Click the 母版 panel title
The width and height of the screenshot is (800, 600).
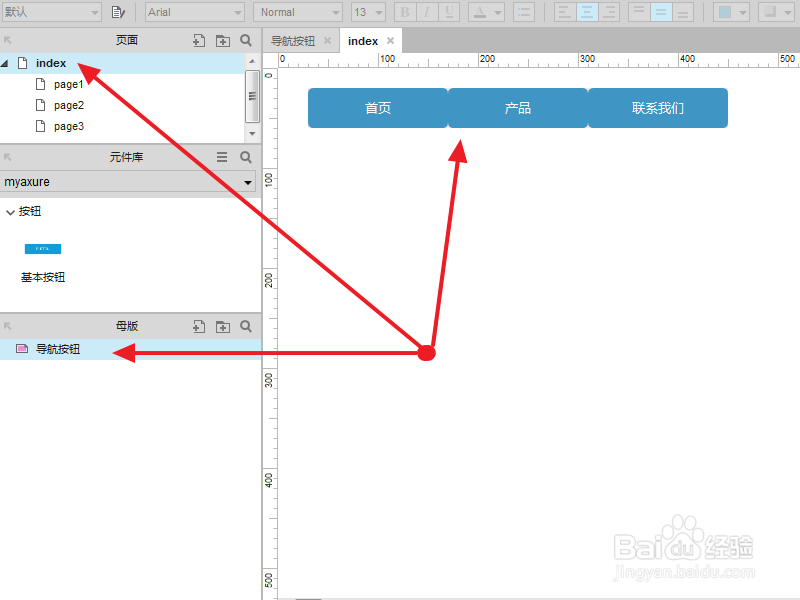pyautogui.click(x=127, y=326)
